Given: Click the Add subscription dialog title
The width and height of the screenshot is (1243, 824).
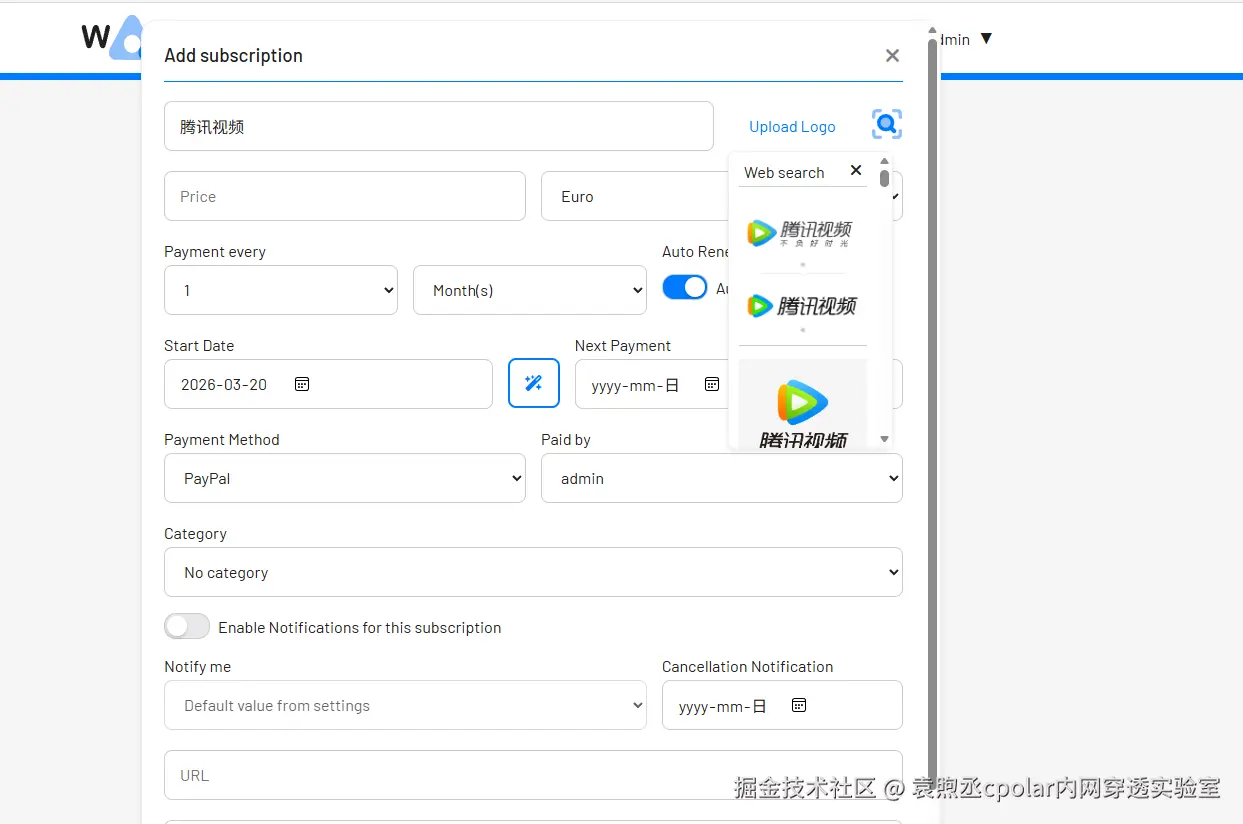Looking at the screenshot, I should click(x=233, y=55).
